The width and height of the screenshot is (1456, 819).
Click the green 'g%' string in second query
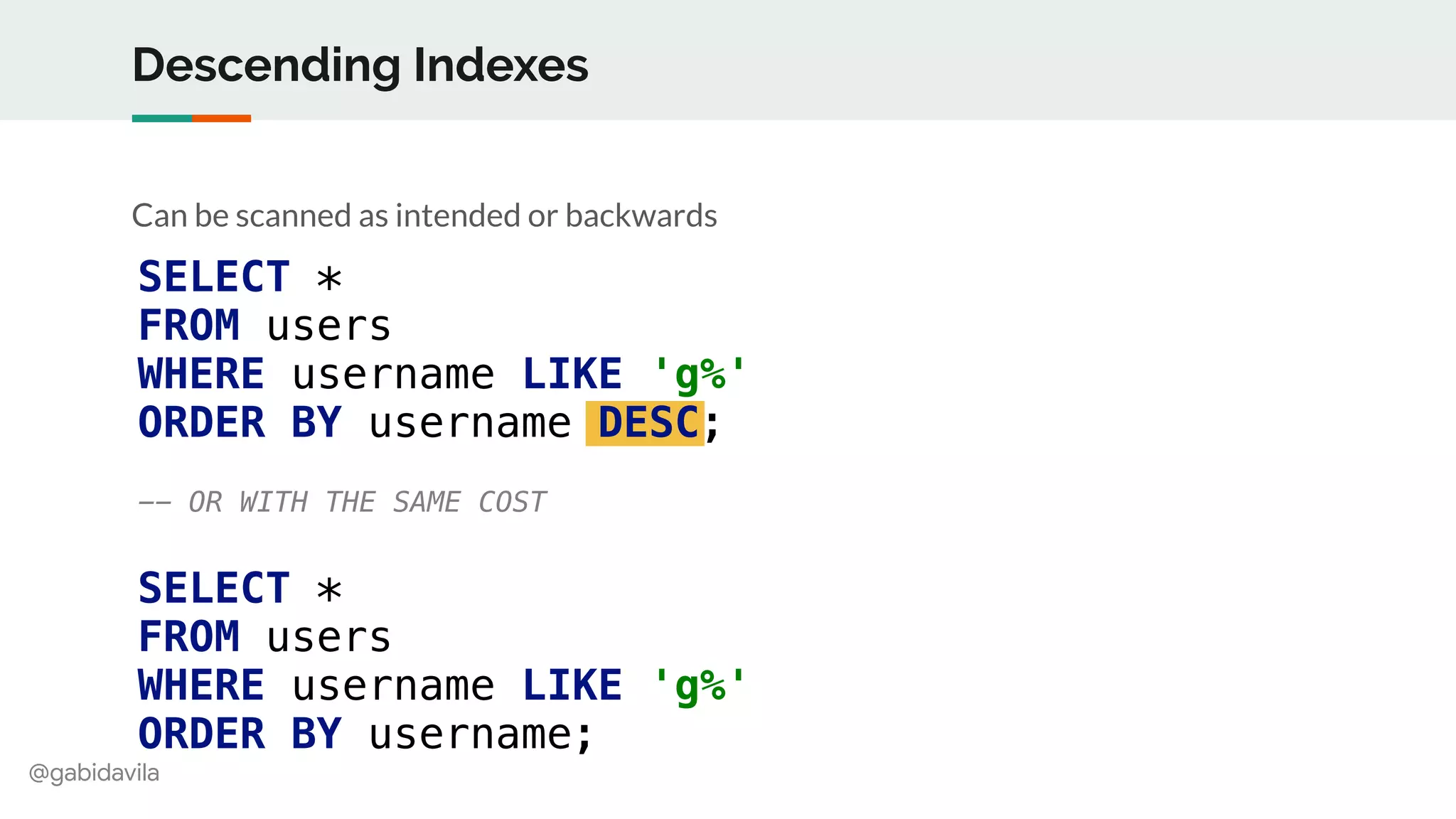tap(700, 685)
